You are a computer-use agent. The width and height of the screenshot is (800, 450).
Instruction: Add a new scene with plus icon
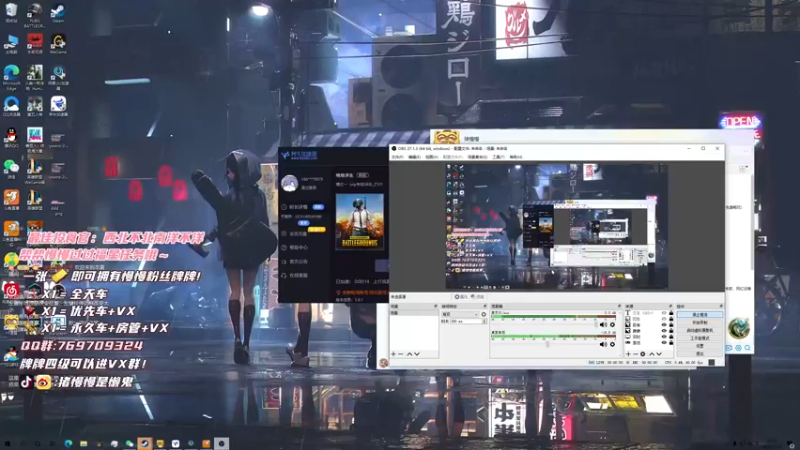393,354
